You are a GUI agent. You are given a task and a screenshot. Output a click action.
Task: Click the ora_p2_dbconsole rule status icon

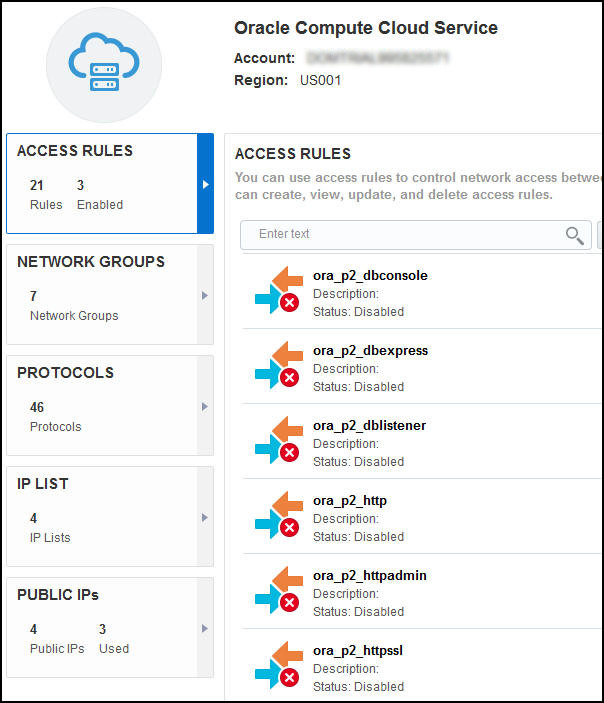pyautogui.click(x=279, y=290)
